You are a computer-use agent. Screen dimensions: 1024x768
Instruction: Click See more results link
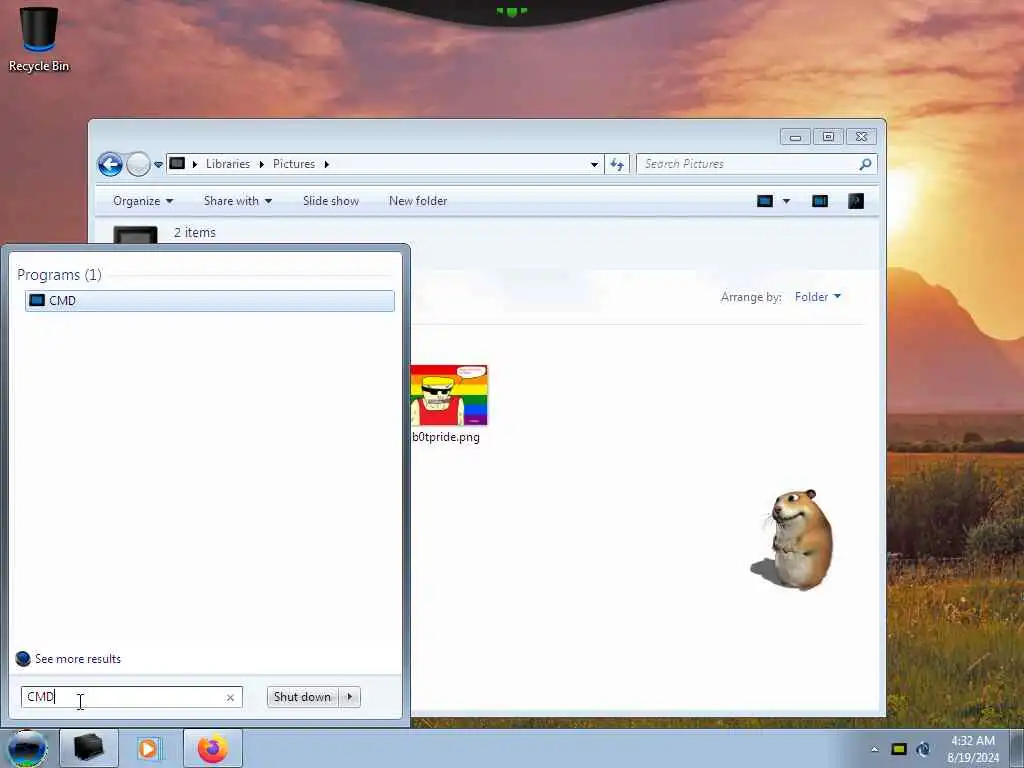(78, 659)
